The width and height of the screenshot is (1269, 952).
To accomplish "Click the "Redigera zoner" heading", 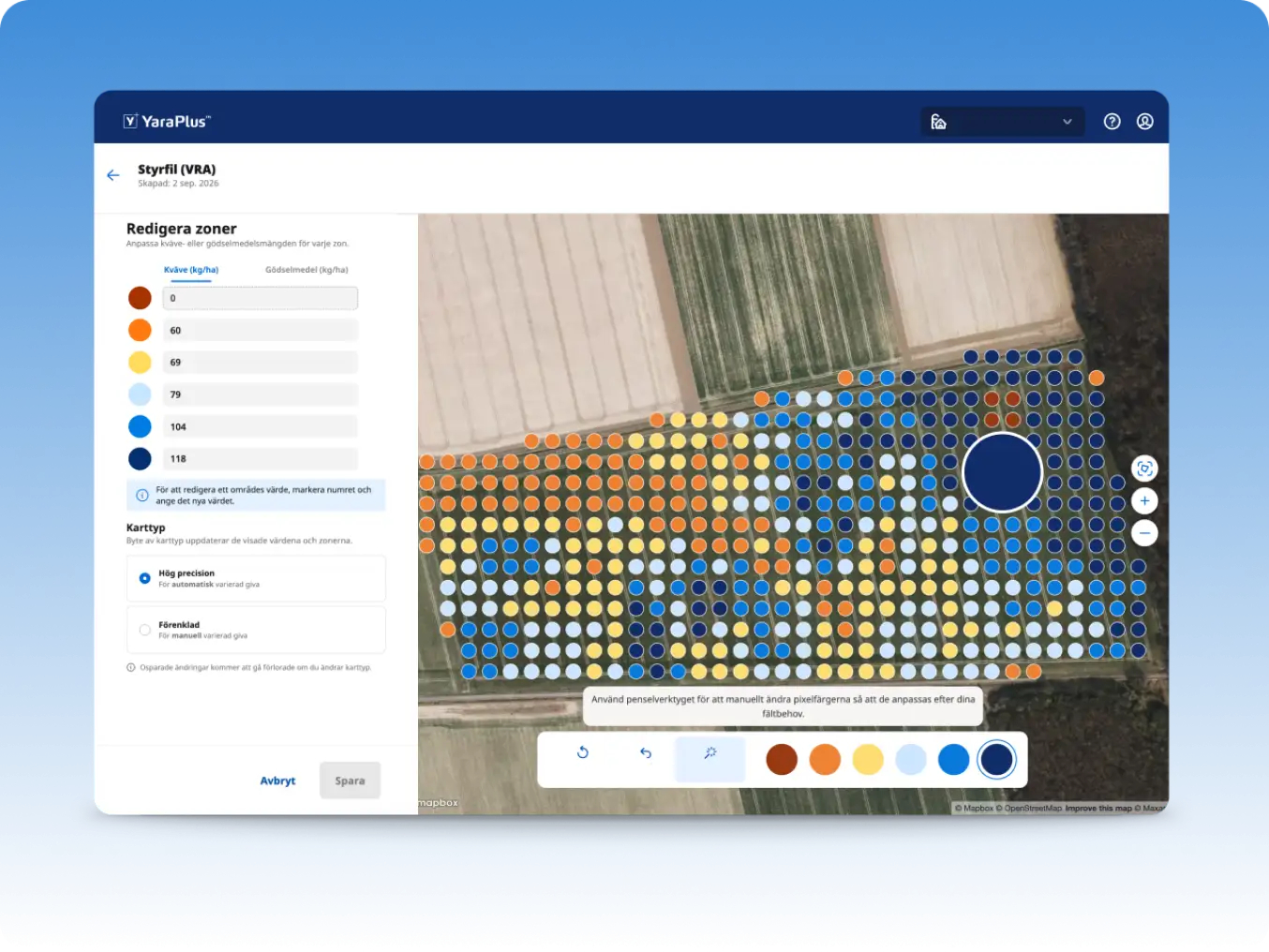I will [182, 229].
